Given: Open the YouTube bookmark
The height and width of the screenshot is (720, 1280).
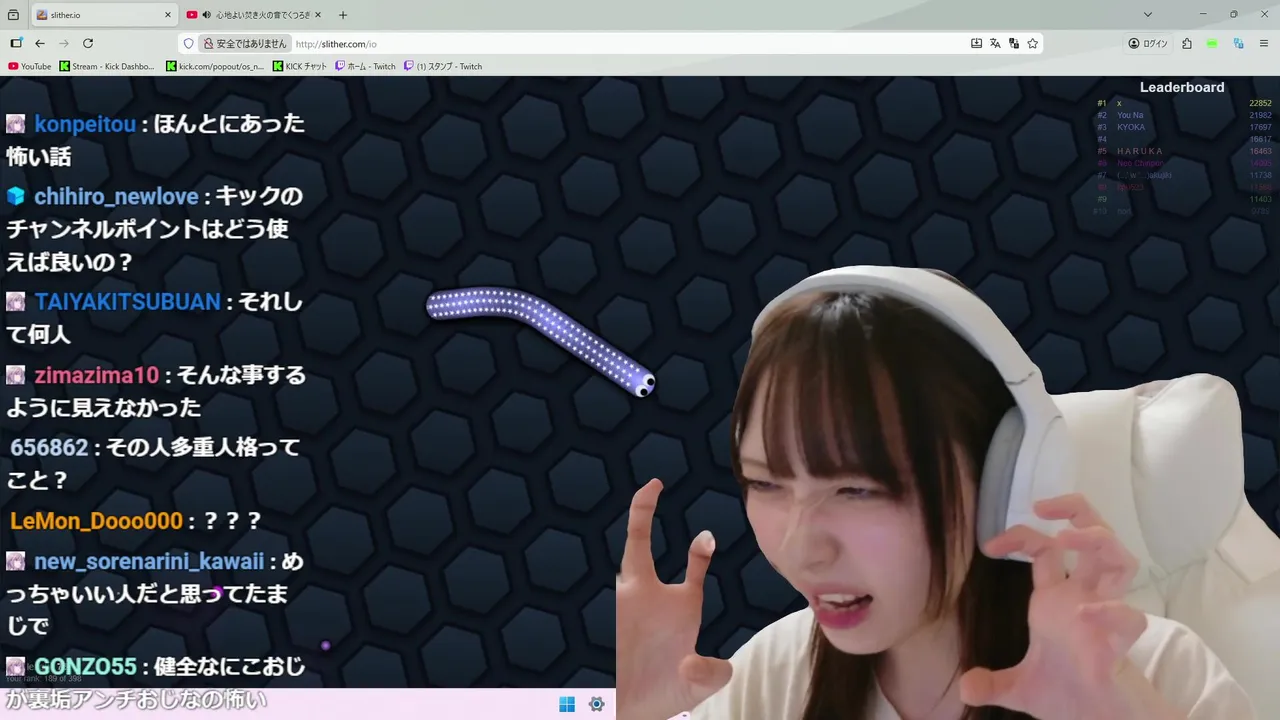Looking at the screenshot, I should coord(29,66).
